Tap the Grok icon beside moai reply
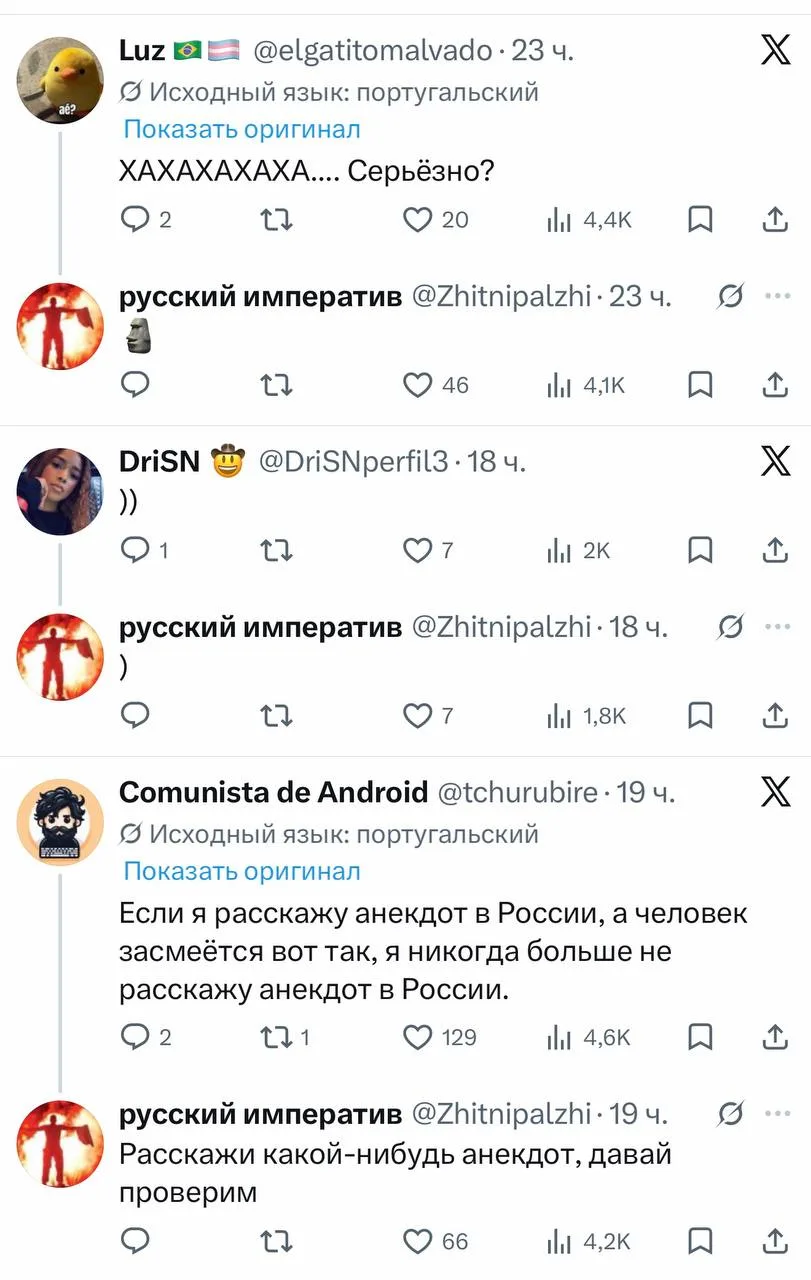811x1280 pixels. click(731, 296)
